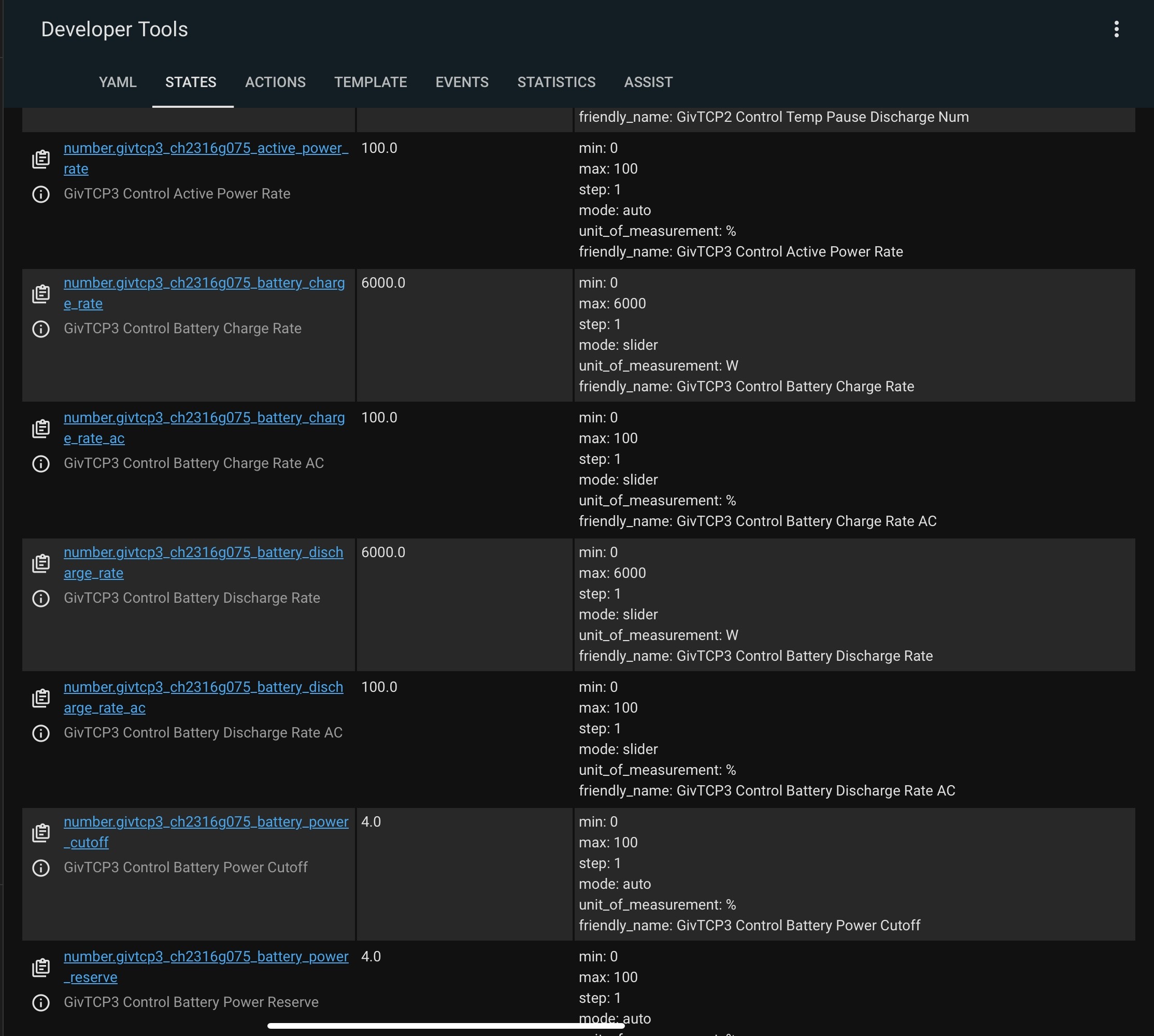Screen dimensions: 1154x1036
Task: Show info for Battery Discharge Rate AC
Action: [41, 733]
